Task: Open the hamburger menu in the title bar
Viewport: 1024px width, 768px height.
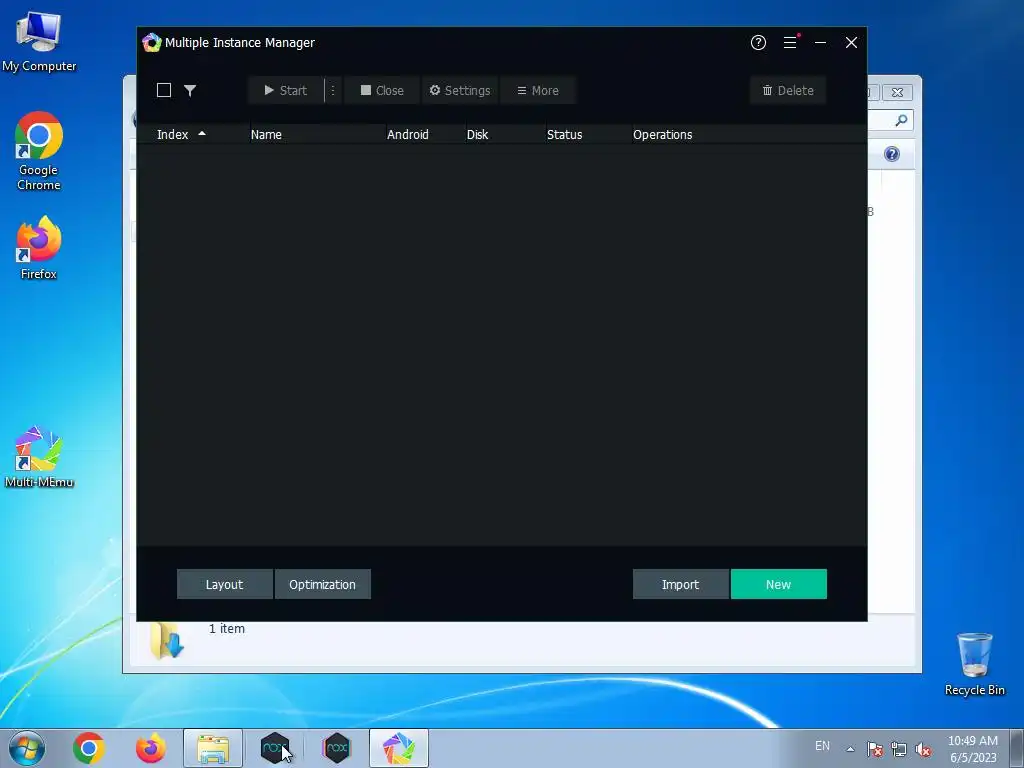Action: pyautogui.click(x=790, y=42)
